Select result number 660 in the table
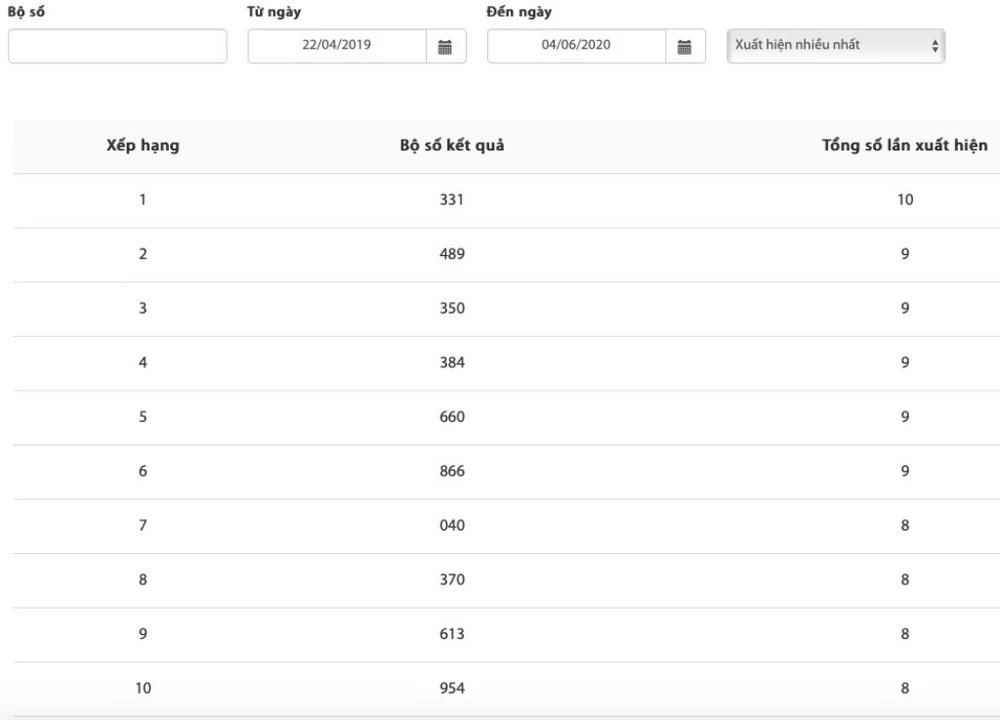 pyautogui.click(x=452, y=417)
